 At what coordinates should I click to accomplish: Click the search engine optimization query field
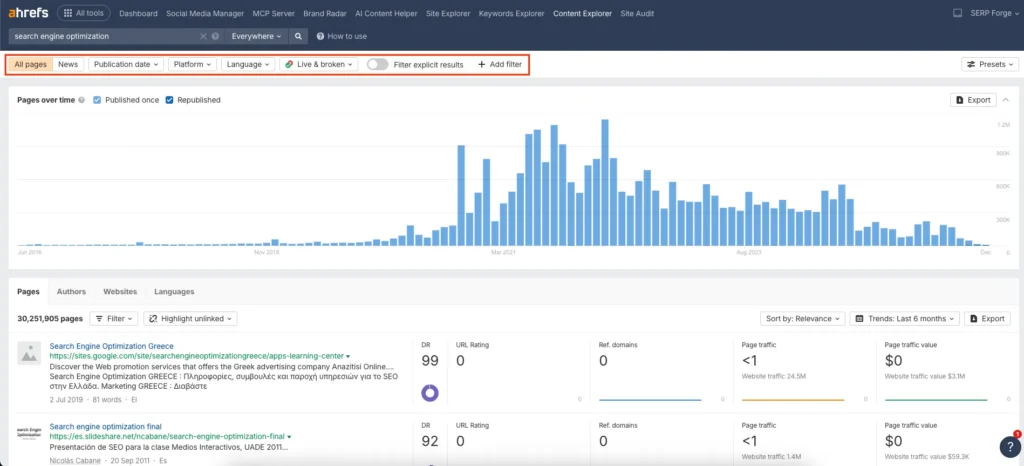tap(100, 36)
